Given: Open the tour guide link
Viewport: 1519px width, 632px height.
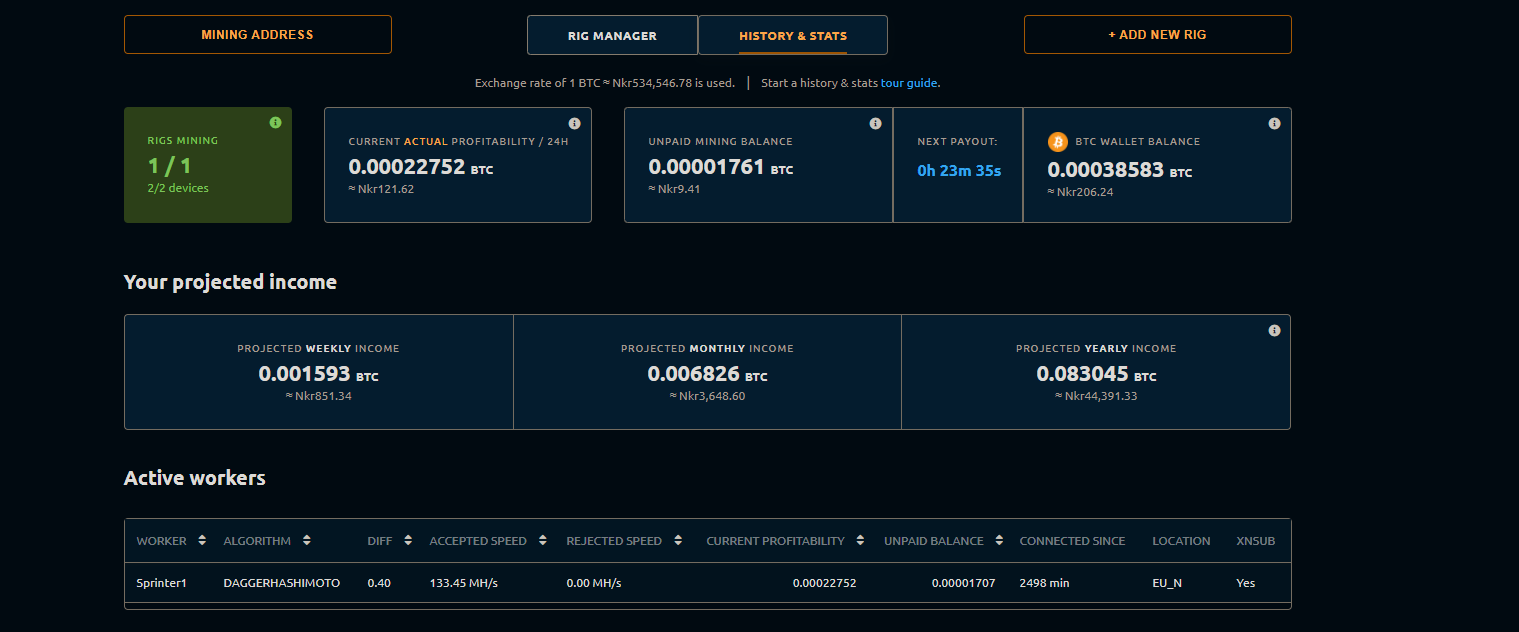Looking at the screenshot, I should [909, 83].
